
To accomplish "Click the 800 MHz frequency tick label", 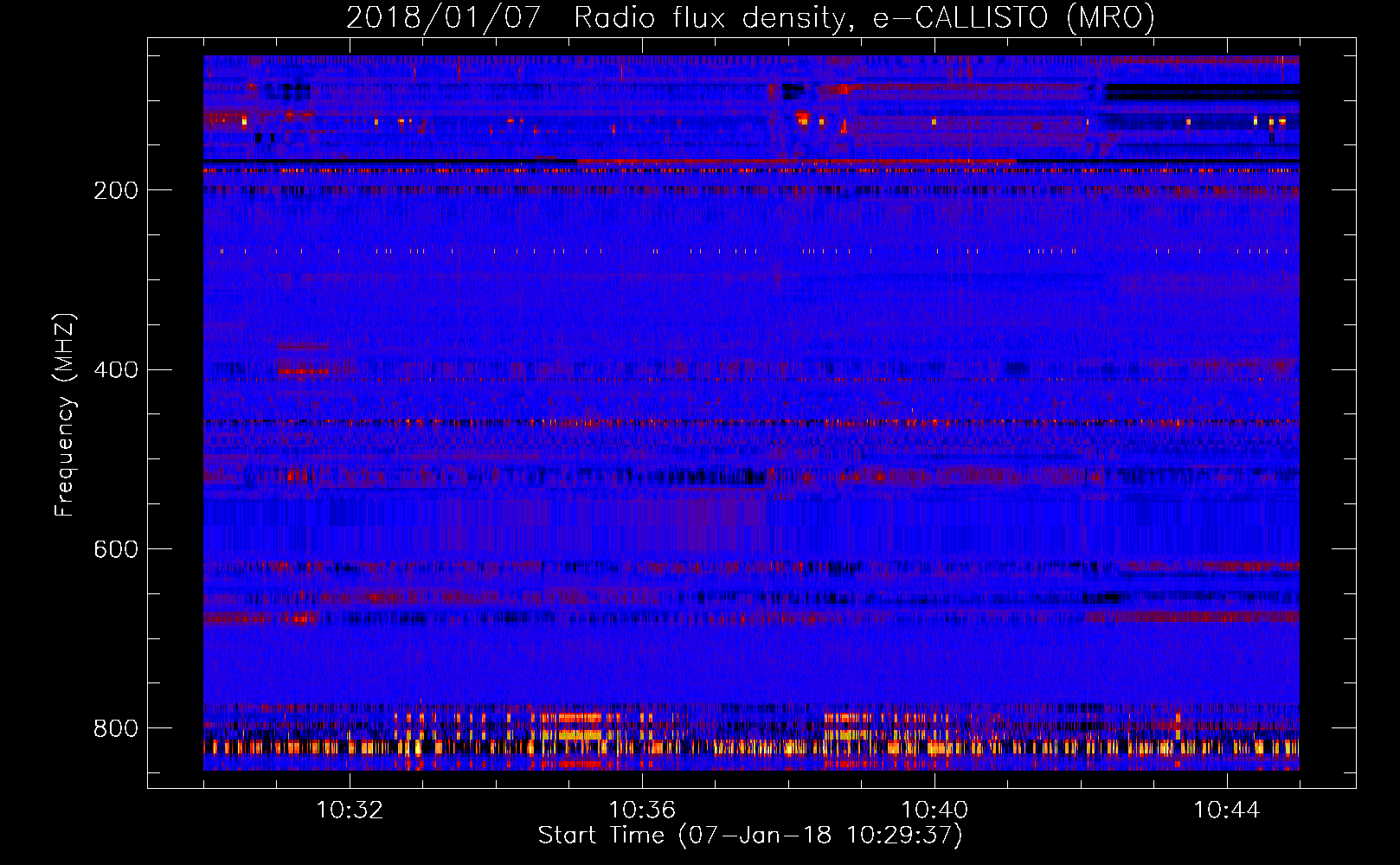I will [x=116, y=728].
